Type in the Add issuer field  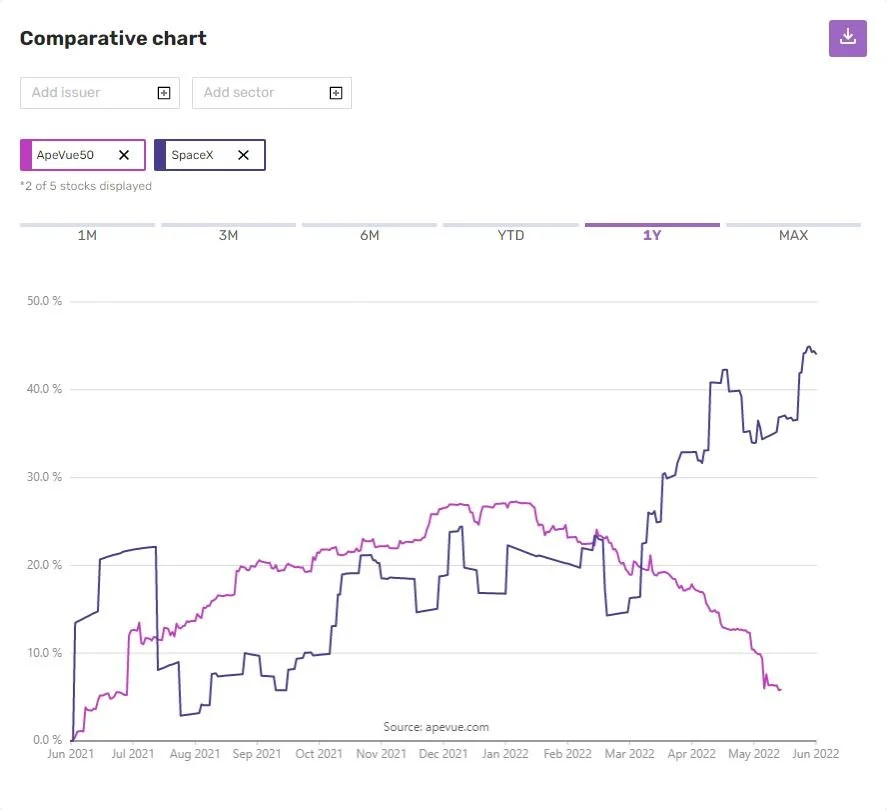(90, 93)
